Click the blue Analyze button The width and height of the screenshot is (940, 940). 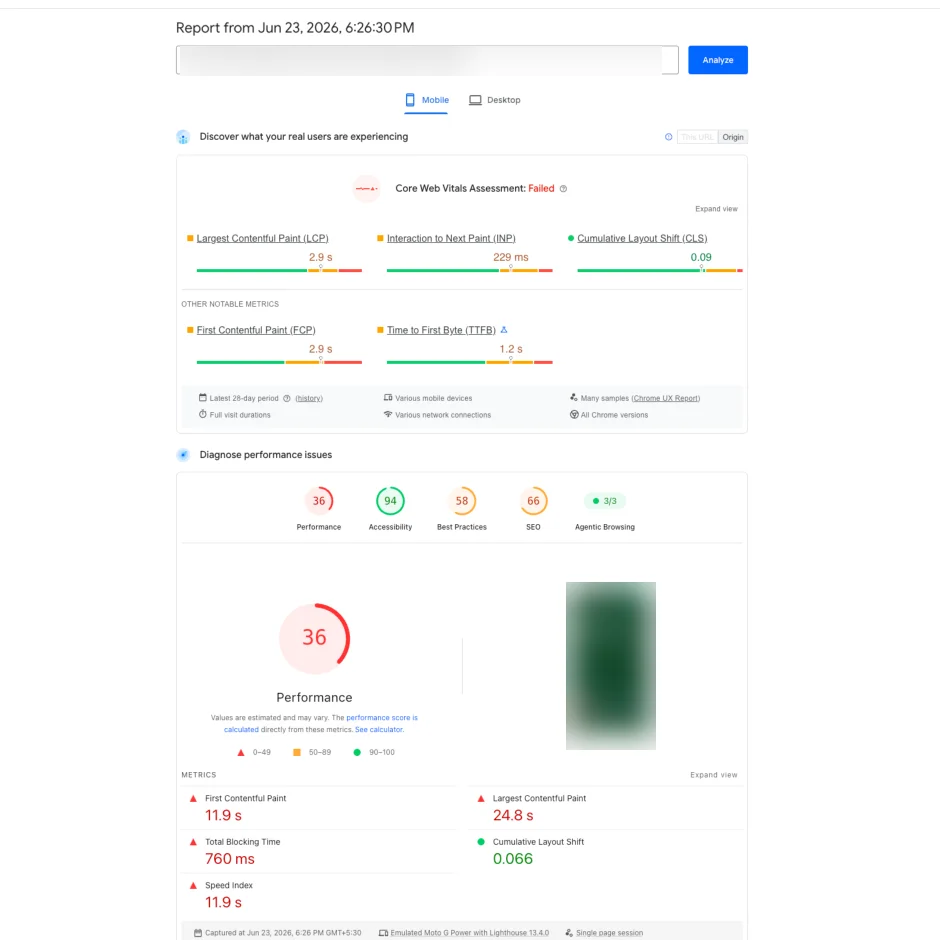click(718, 60)
